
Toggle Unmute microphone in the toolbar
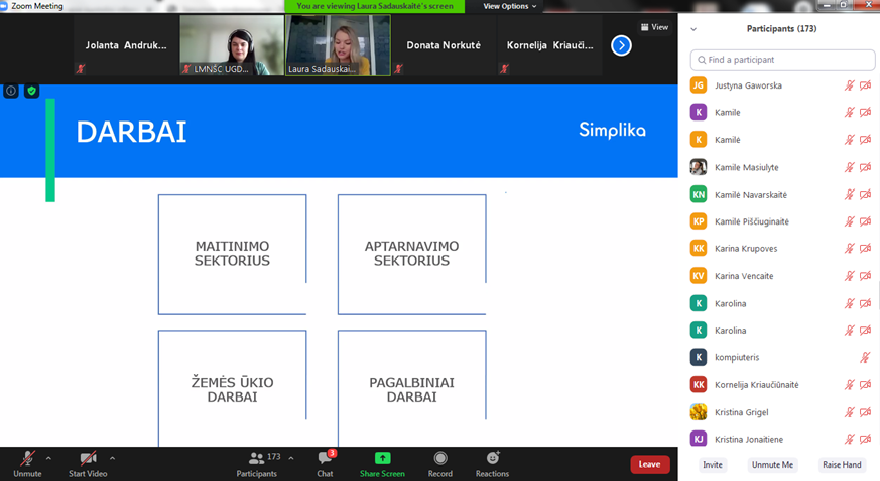point(27,459)
